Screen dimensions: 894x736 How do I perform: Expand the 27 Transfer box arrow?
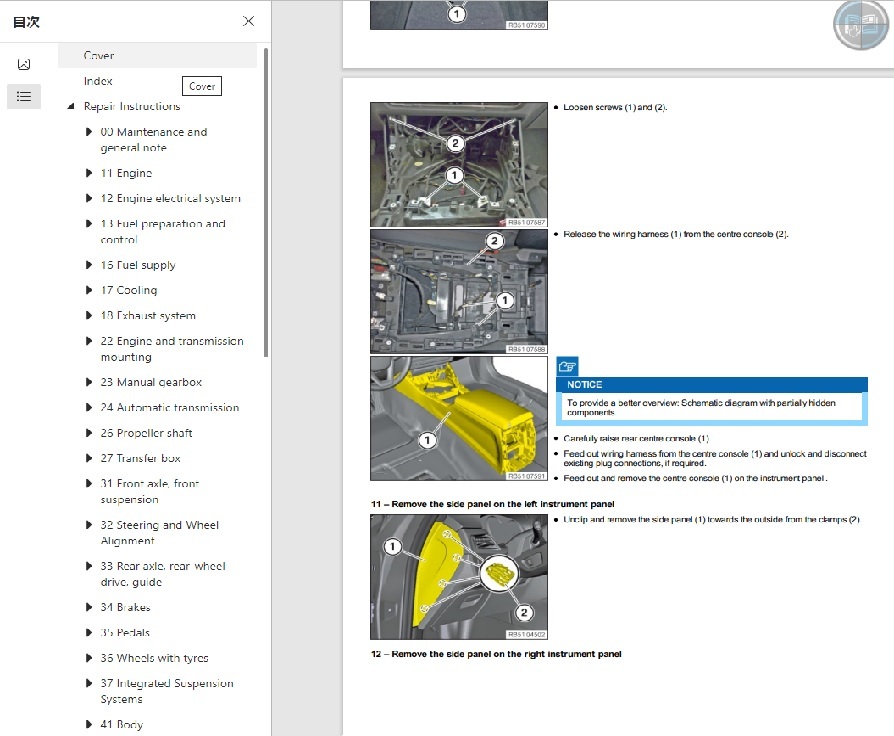click(89, 458)
